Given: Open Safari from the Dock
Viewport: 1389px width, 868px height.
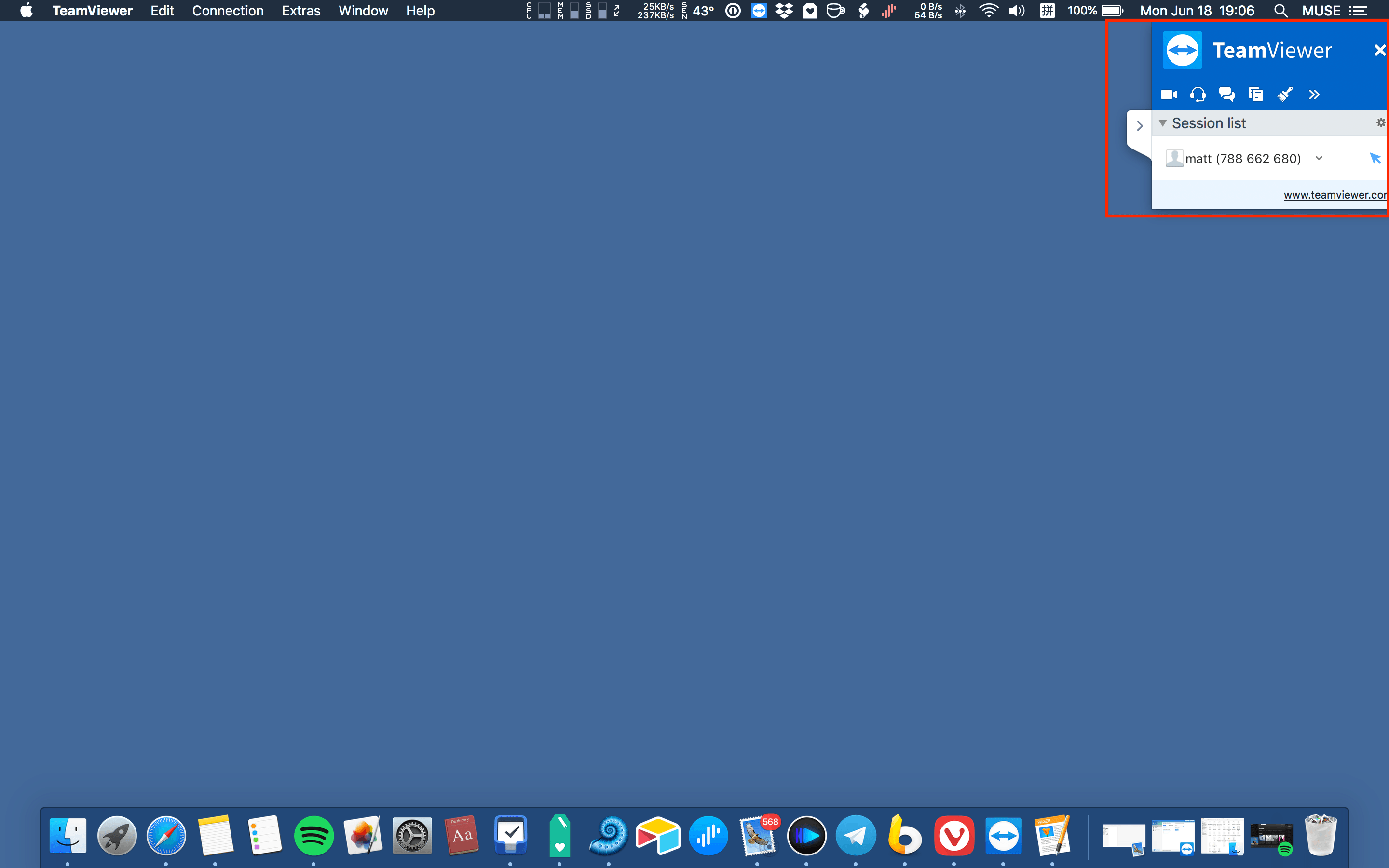Looking at the screenshot, I should click(x=166, y=835).
